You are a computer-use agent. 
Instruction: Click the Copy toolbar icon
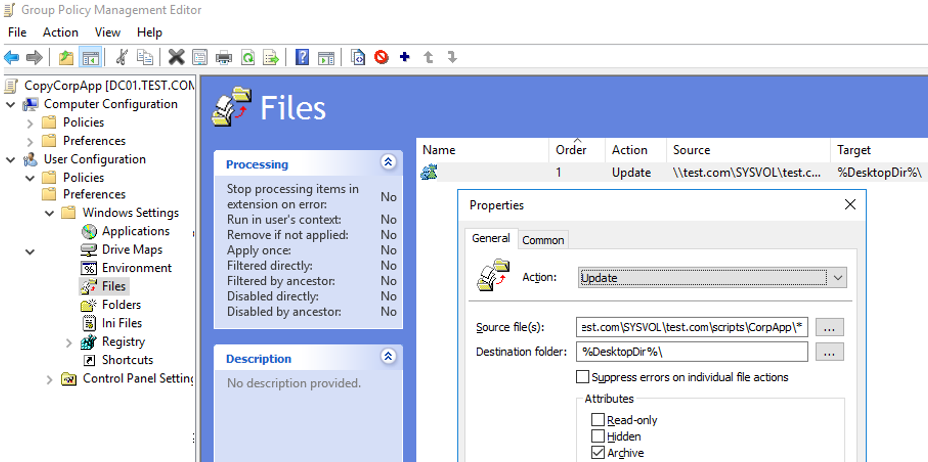coord(144,57)
